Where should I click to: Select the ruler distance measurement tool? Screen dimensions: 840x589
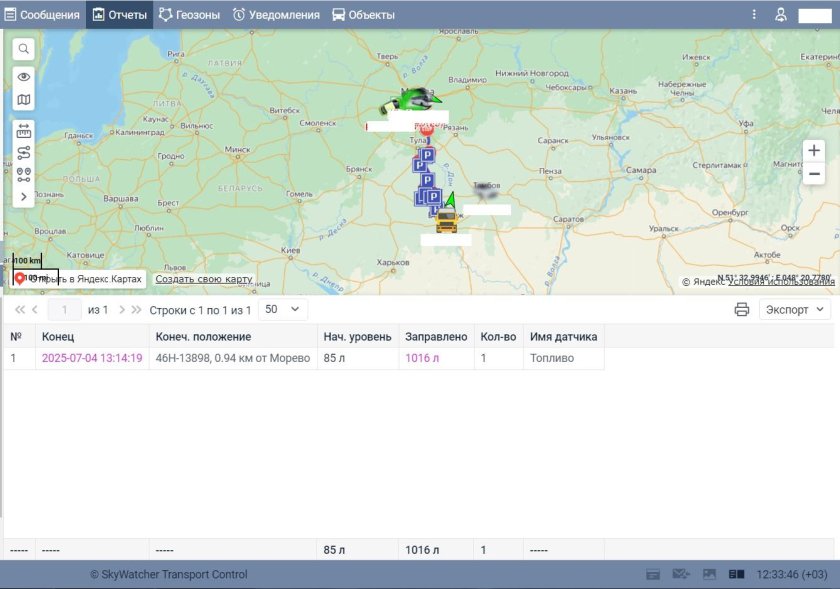tap(24, 130)
